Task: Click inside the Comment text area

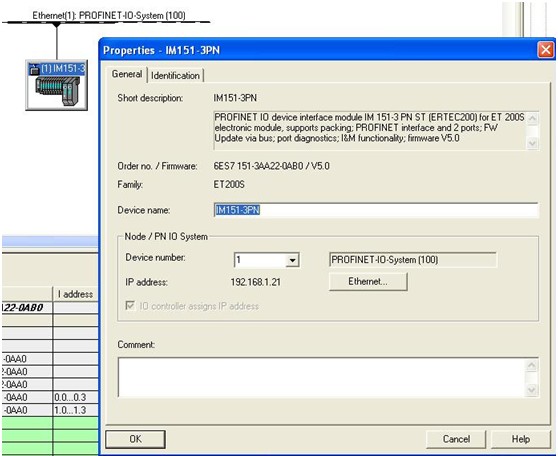Action: coord(321,377)
